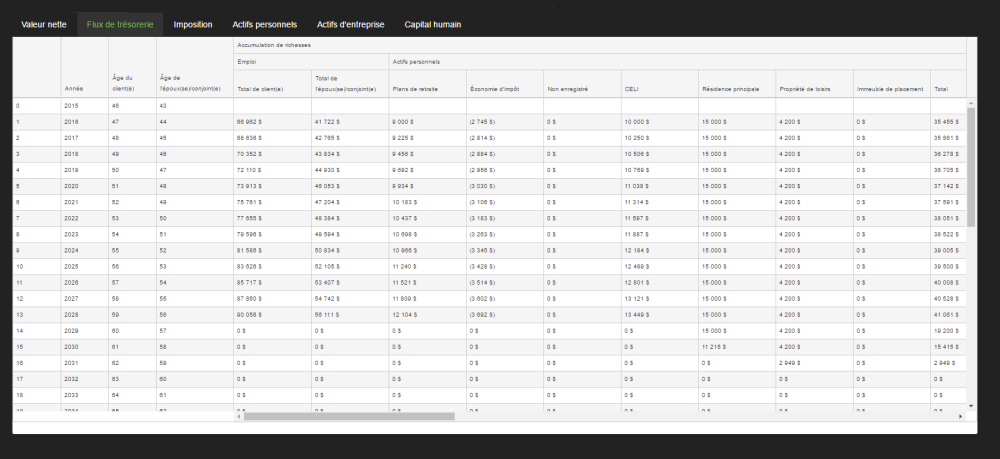Click the Total de l'époux(se)/conjoint(e) header
The image size is (1000, 459).
pyautogui.click(x=350, y=83)
